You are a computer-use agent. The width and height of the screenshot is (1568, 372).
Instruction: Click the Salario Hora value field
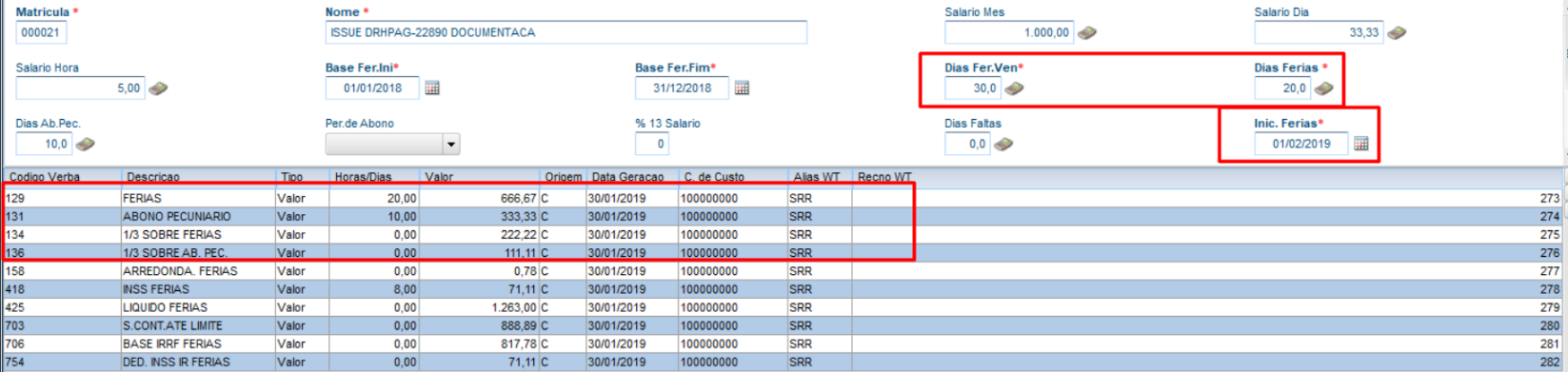click(x=80, y=88)
